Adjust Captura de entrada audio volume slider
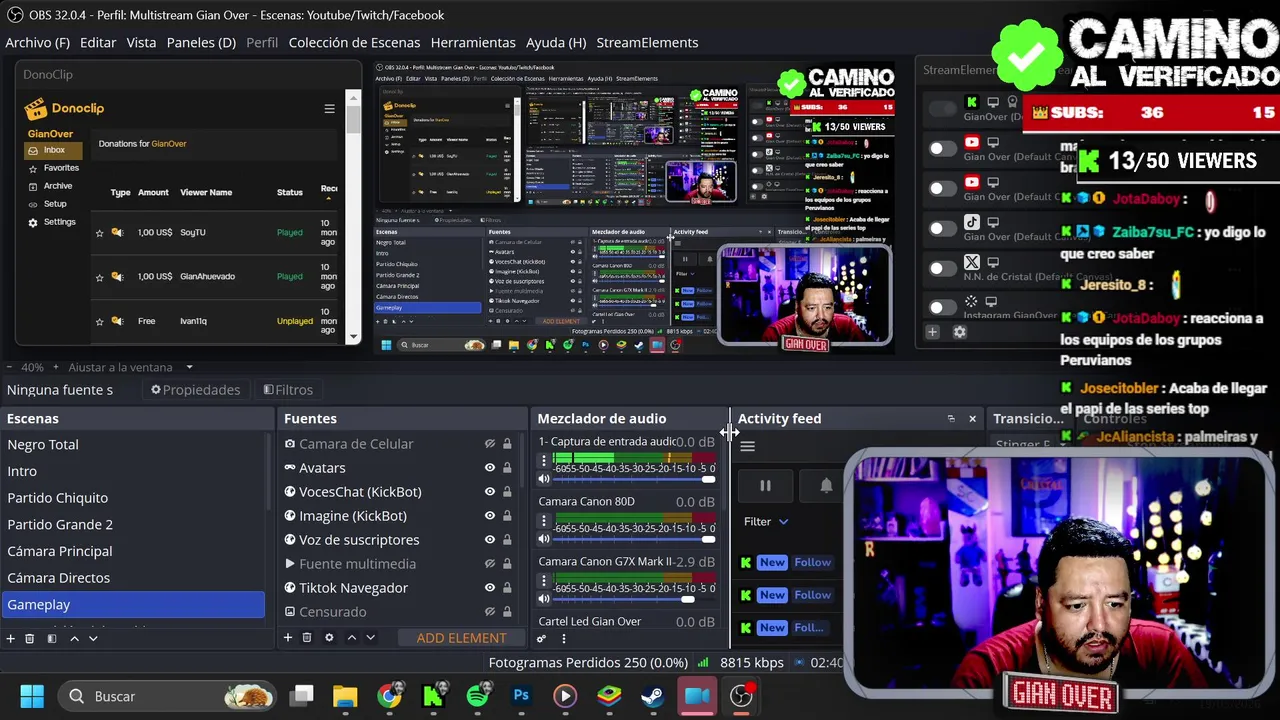This screenshot has height=720, width=1280. [708, 479]
